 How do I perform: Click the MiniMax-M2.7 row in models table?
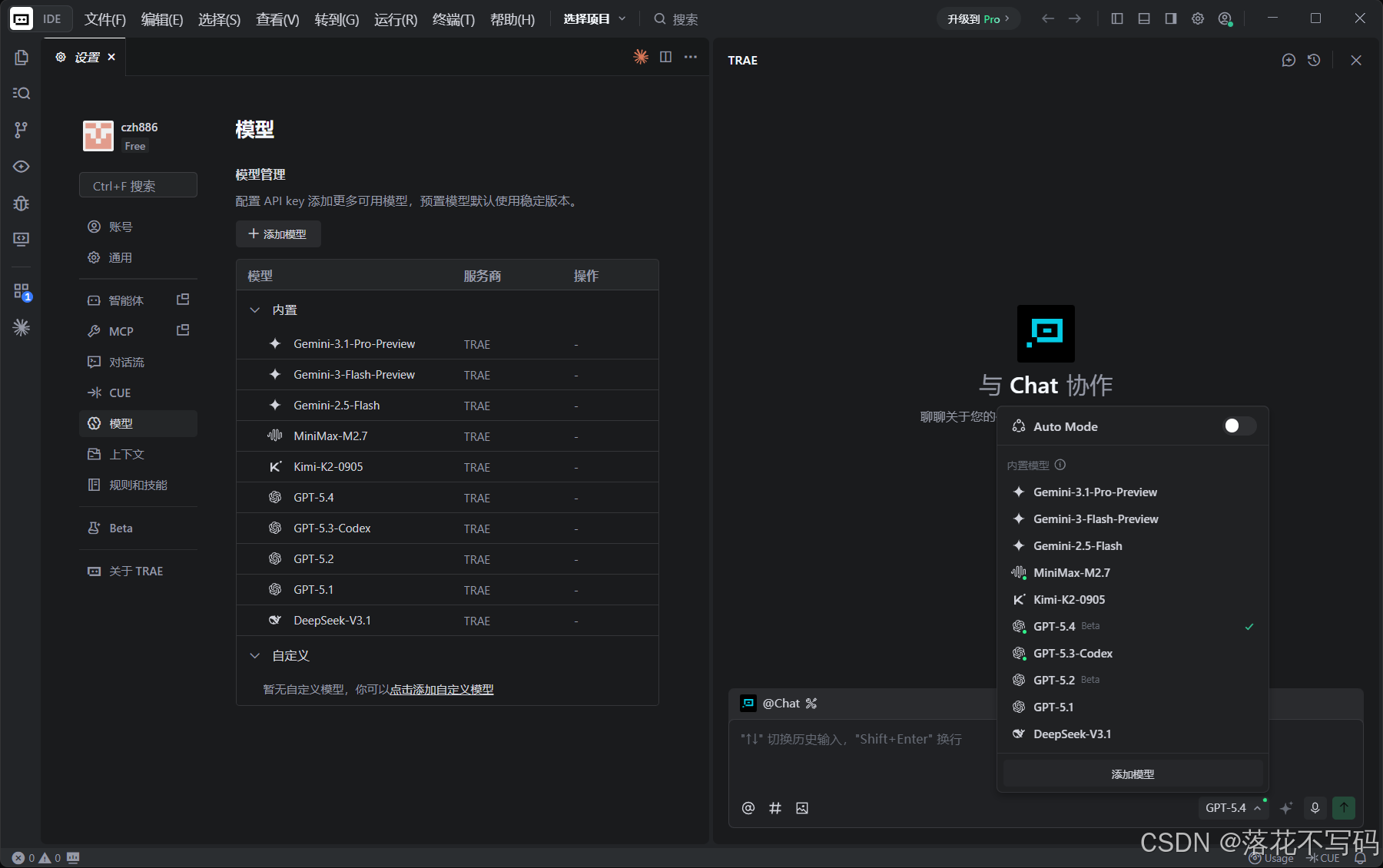point(447,436)
